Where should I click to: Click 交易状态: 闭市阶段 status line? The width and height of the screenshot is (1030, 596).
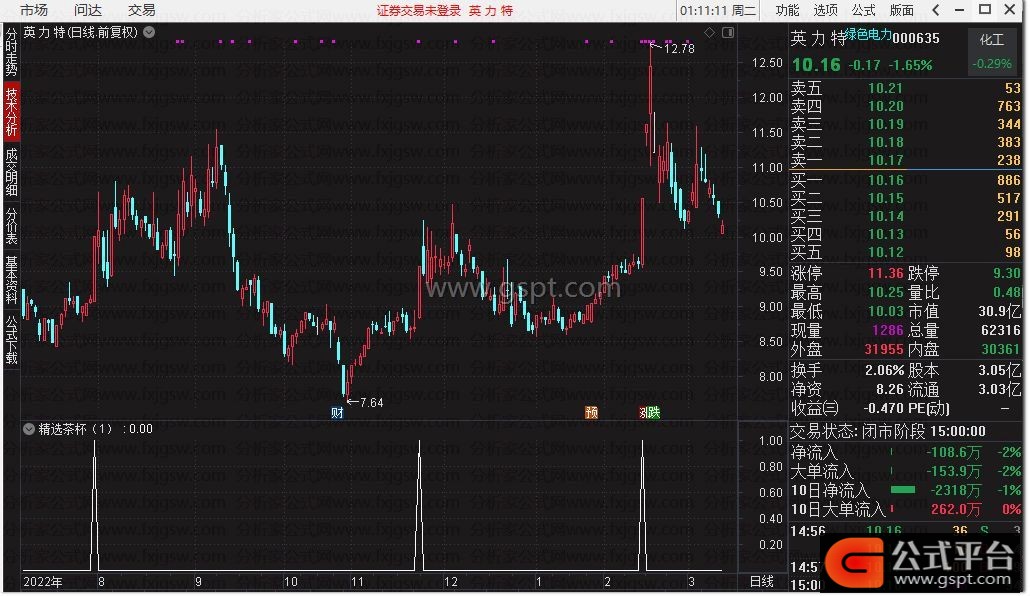point(887,432)
